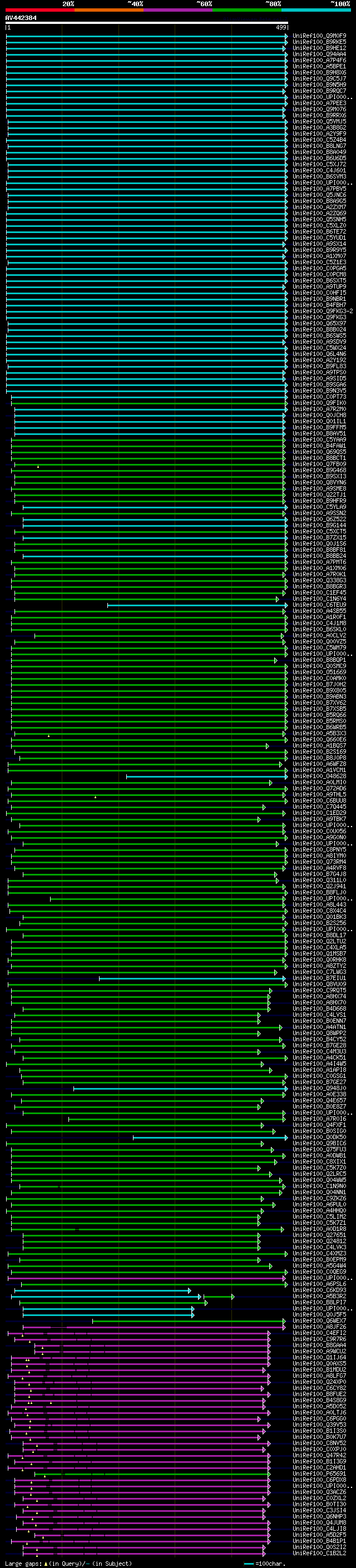Click the orange ~40% identity legend segment
This screenshot has width=356, height=1568.
click(109, 11)
